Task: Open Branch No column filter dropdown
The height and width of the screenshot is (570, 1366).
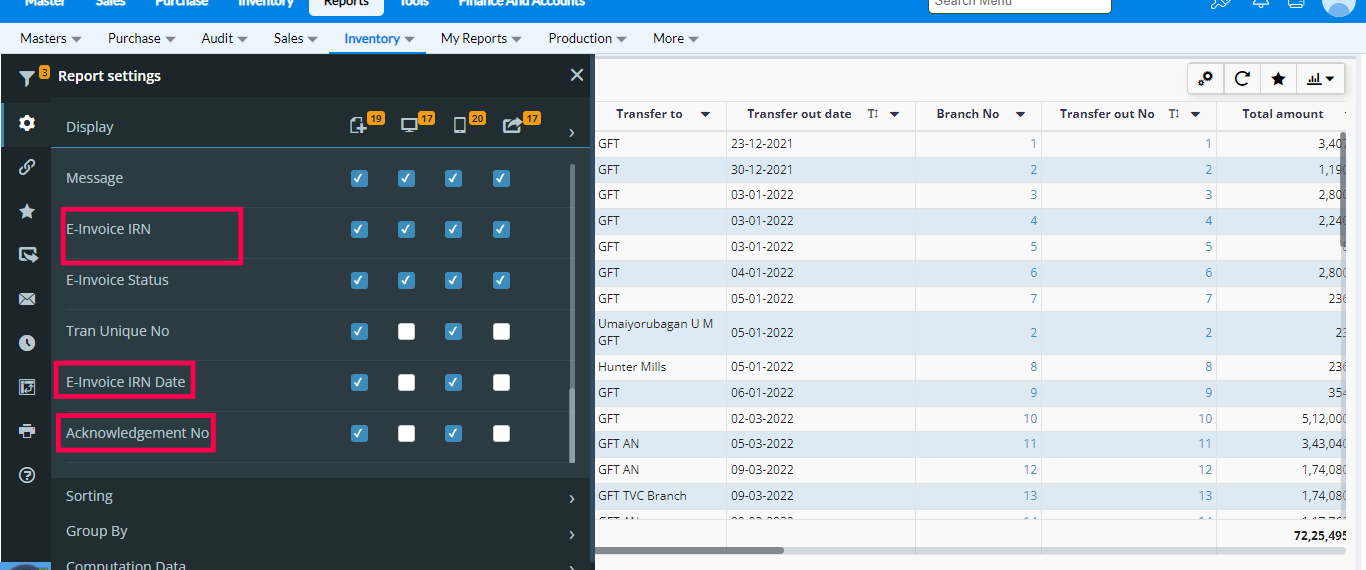Action: (x=1020, y=114)
